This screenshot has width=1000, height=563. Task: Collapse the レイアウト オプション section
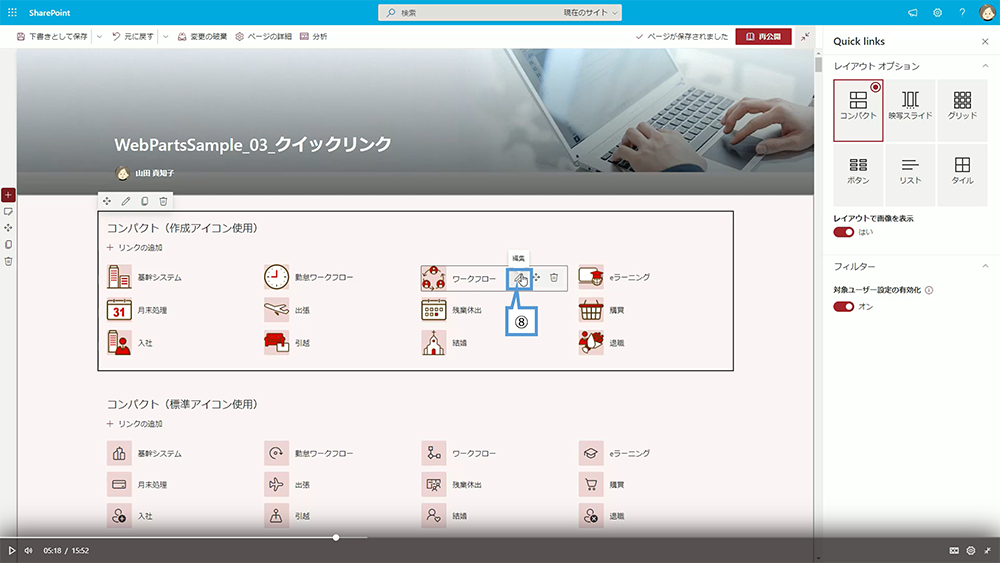(x=985, y=66)
